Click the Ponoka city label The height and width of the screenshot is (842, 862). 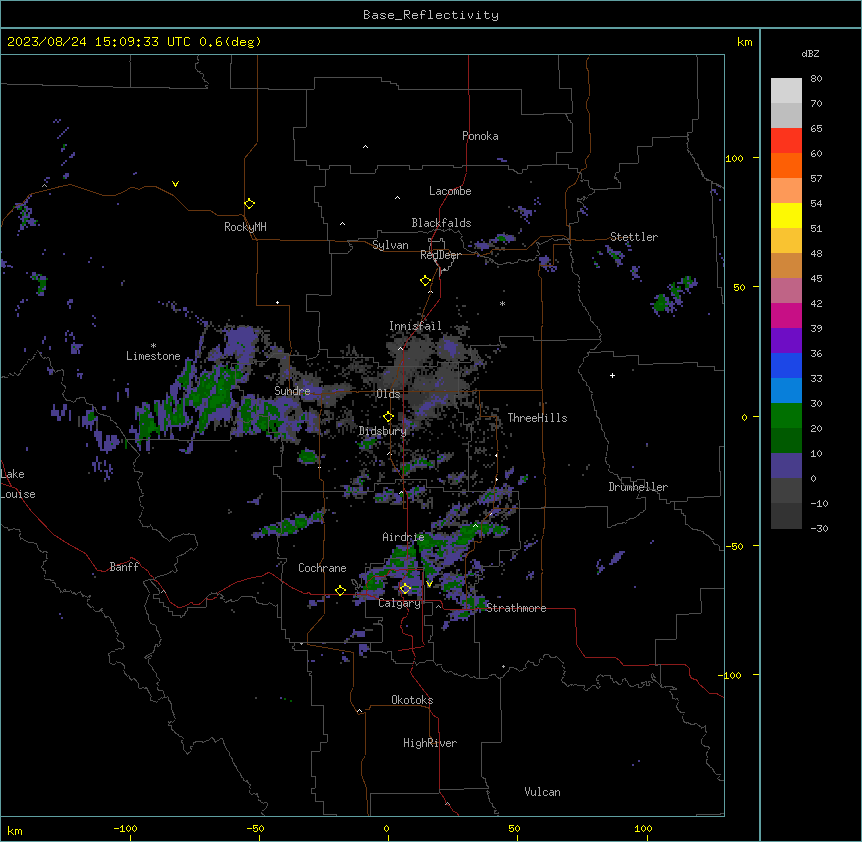coord(480,136)
